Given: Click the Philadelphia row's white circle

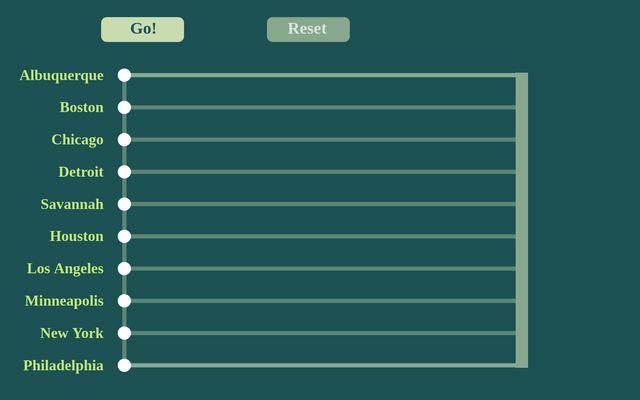Looking at the screenshot, I should 124,365.
